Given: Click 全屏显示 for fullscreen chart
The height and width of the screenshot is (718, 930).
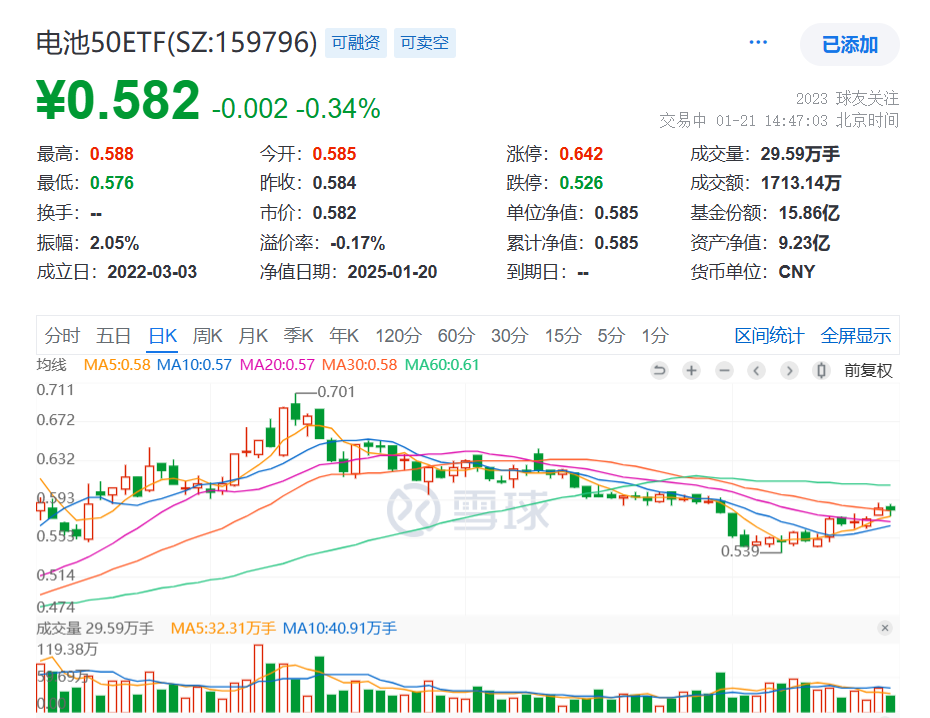Looking at the screenshot, I should [x=857, y=336].
